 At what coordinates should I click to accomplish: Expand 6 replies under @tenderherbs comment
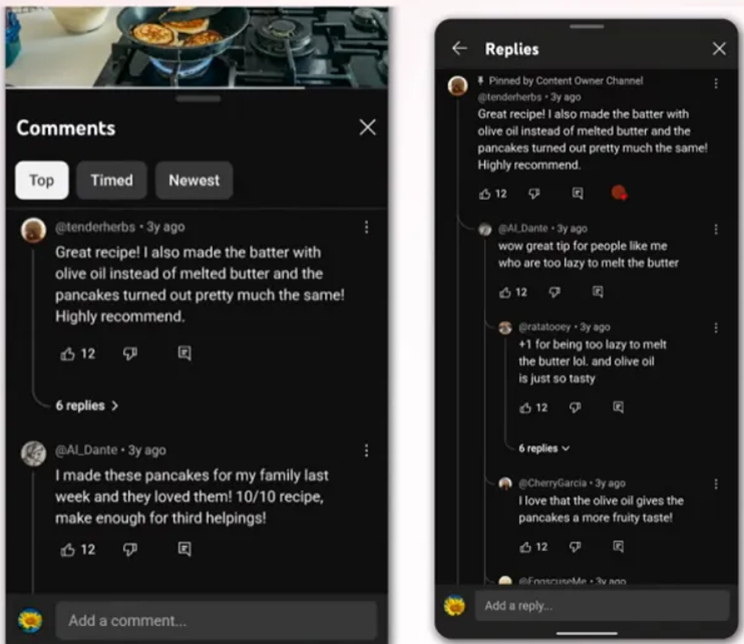click(x=87, y=406)
